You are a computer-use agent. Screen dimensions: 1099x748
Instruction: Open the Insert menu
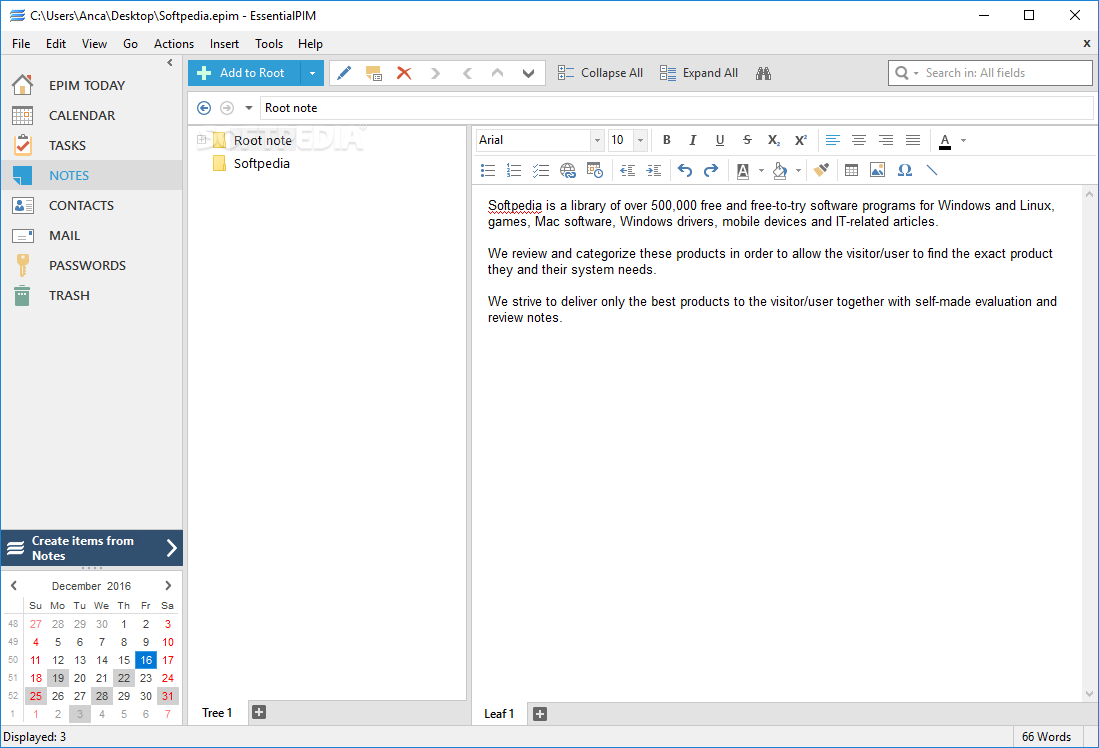(x=224, y=43)
